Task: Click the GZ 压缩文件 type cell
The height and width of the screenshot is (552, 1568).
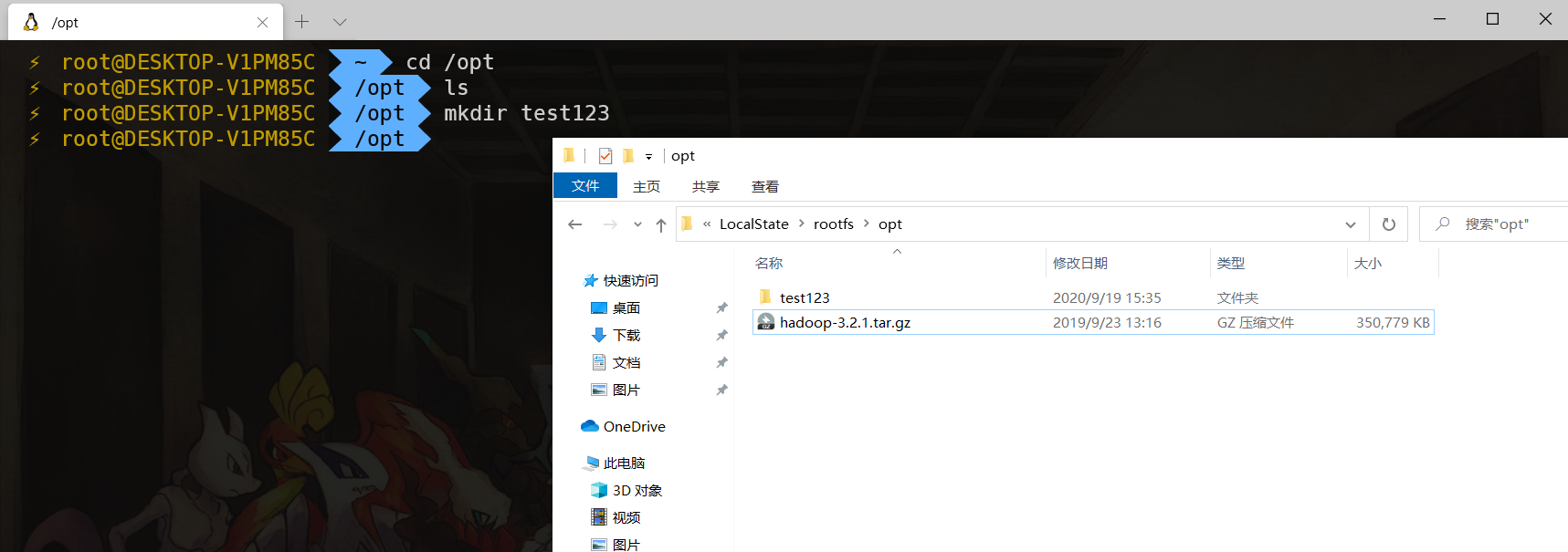Action: pyautogui.click(x=1256, y=322)
